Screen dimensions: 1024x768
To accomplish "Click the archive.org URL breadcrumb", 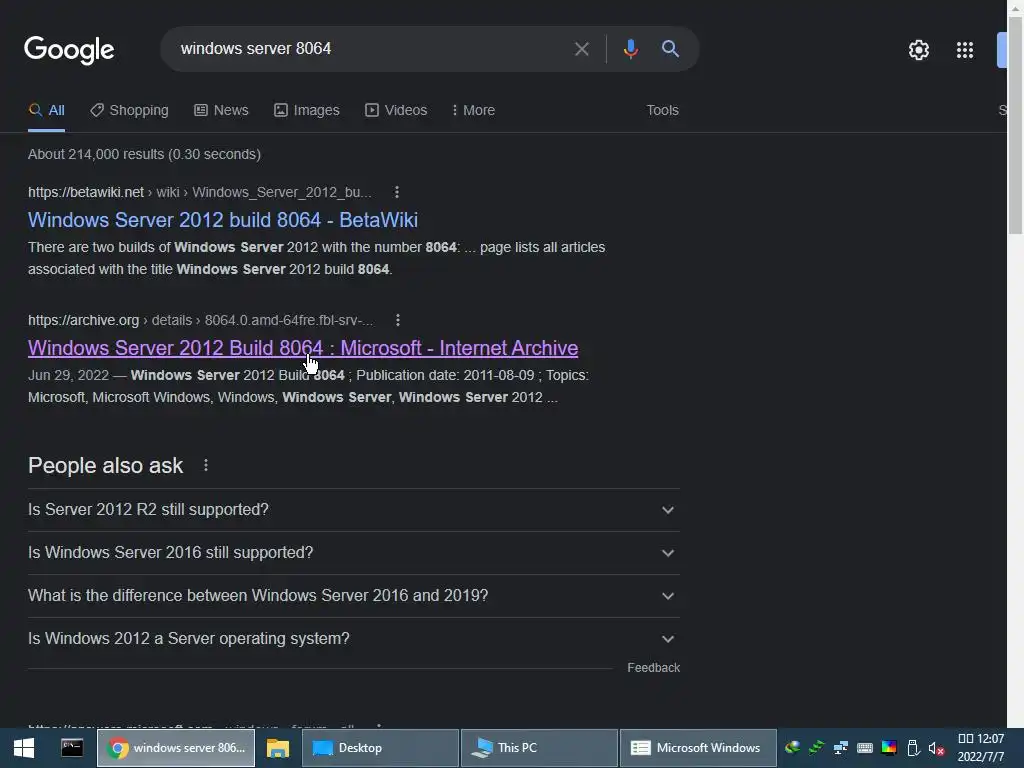I will point(201,320).
